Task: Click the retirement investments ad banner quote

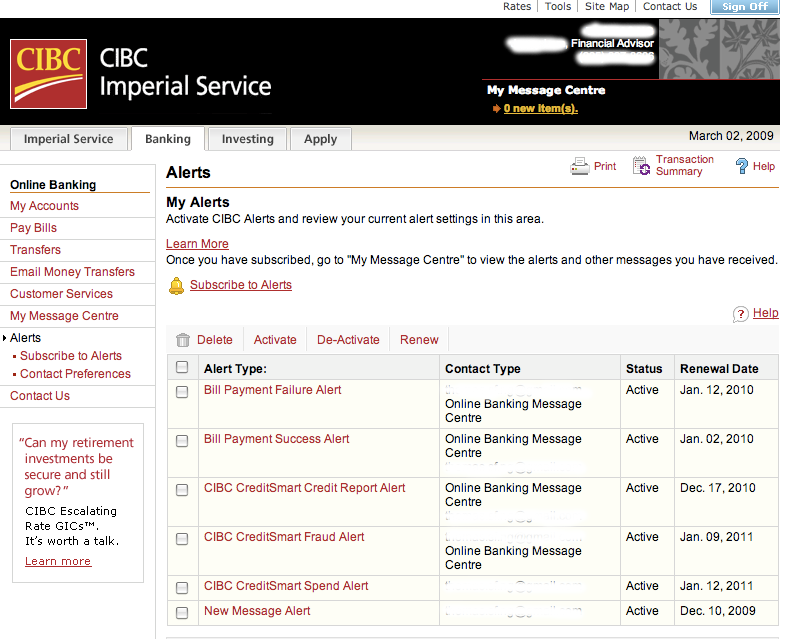Action: pos(77,466)
